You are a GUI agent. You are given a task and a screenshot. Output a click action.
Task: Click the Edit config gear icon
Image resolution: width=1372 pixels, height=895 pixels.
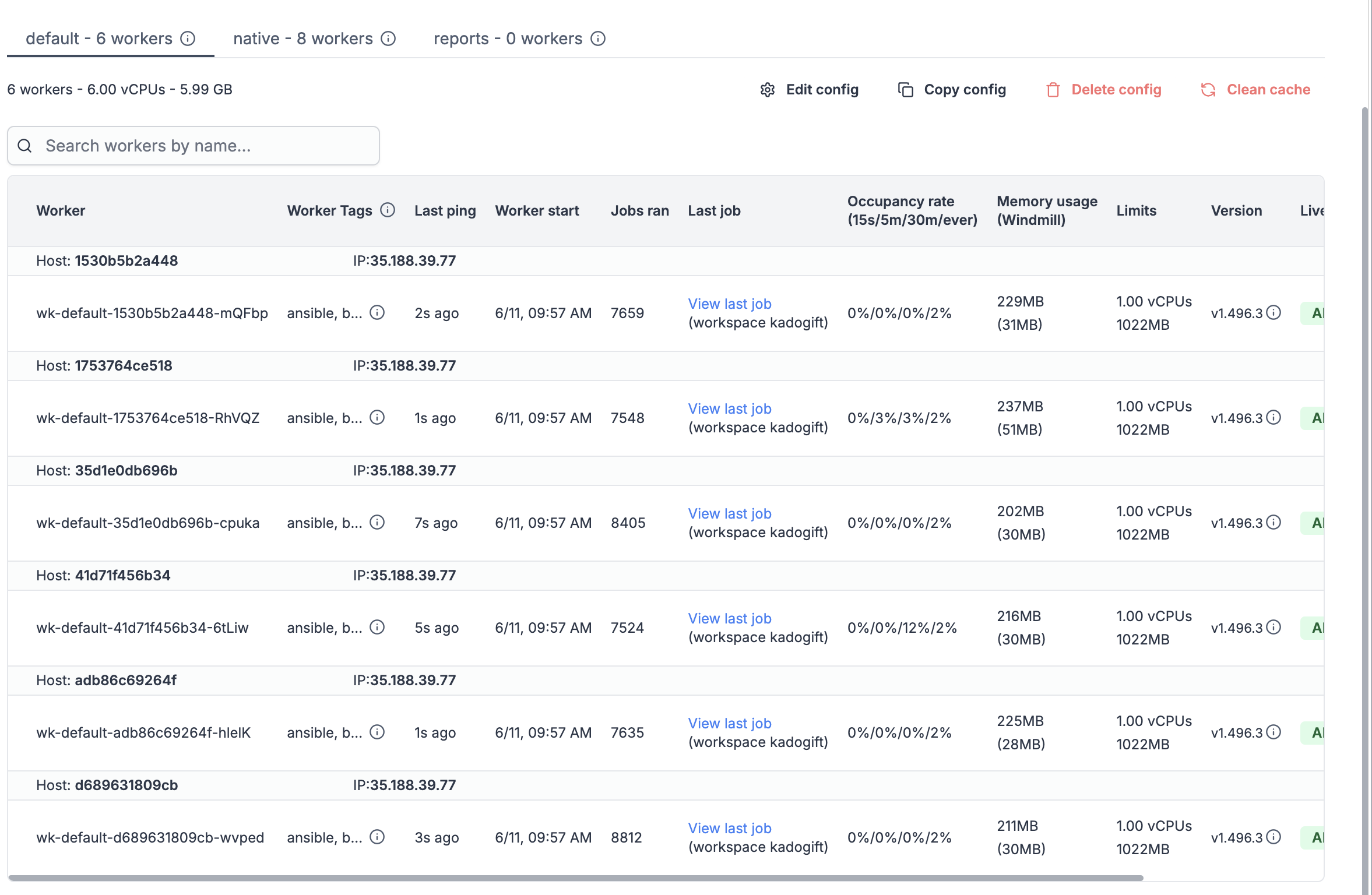pos(768,90)
